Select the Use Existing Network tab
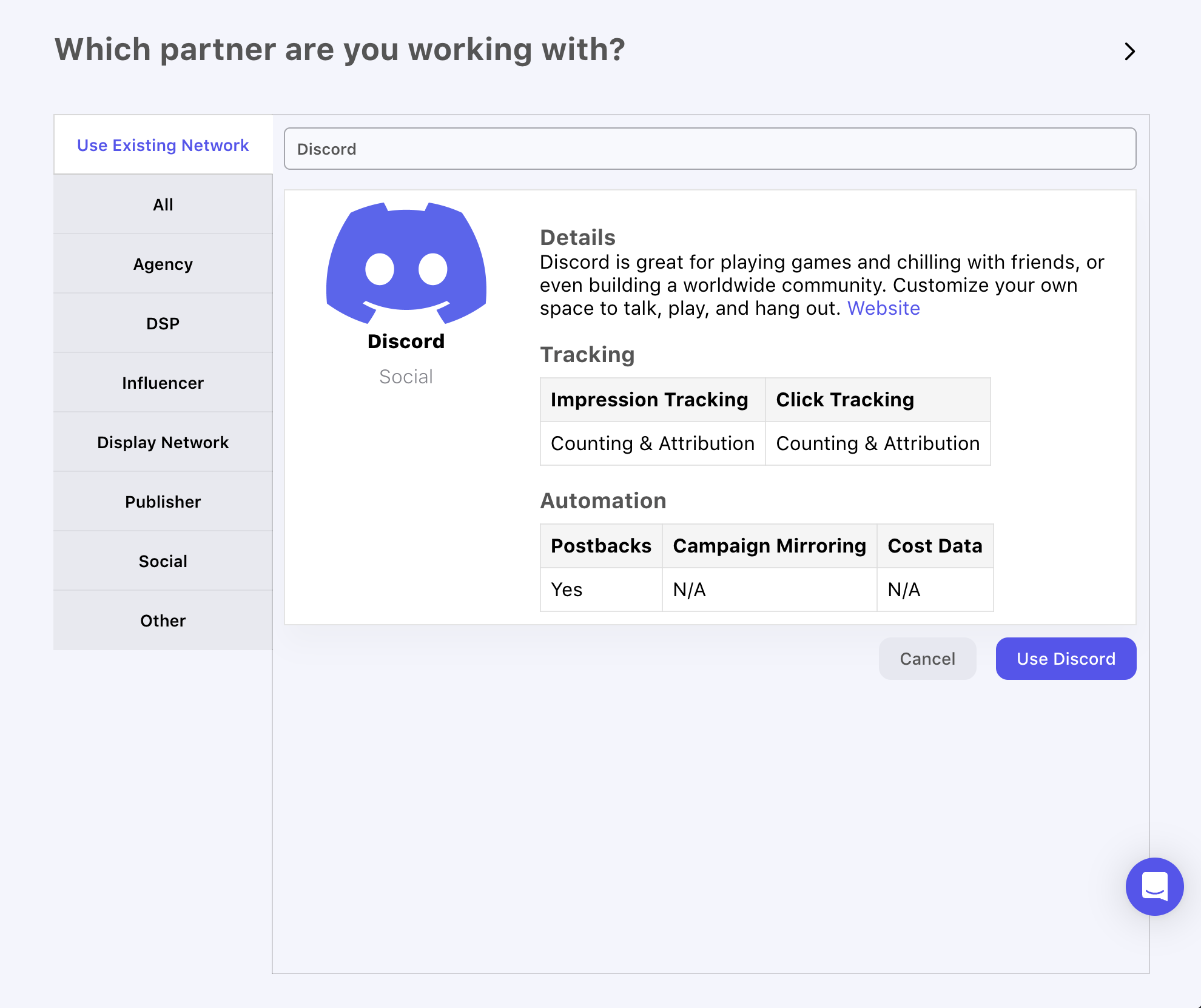Image resolution: width=1201 pixels, height=1008 pixels. [x=163, y=146]
